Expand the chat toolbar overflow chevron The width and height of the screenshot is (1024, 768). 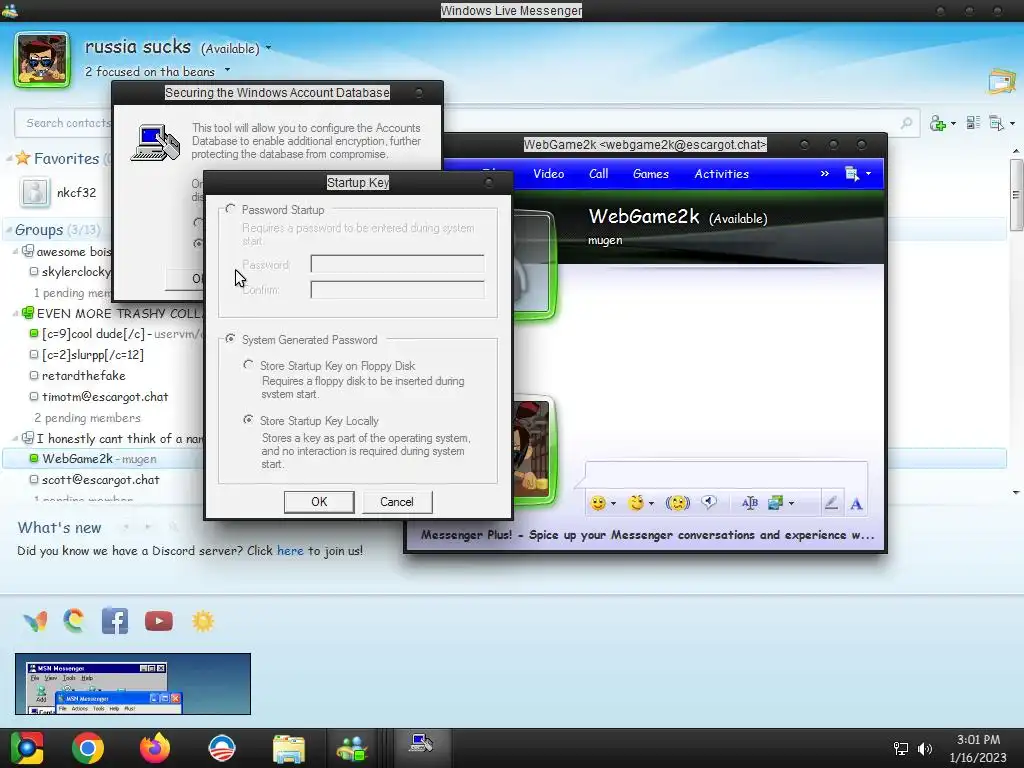pyautogui.click(x=825, y=174)
